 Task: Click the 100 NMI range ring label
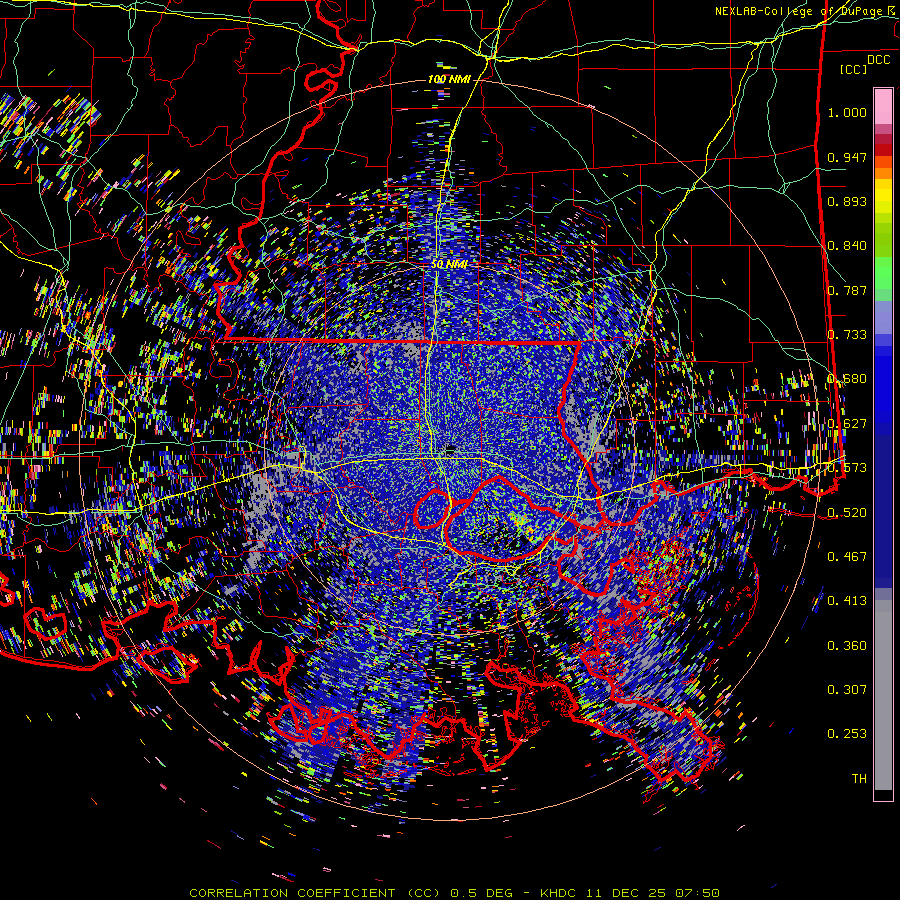click(449, 79)
